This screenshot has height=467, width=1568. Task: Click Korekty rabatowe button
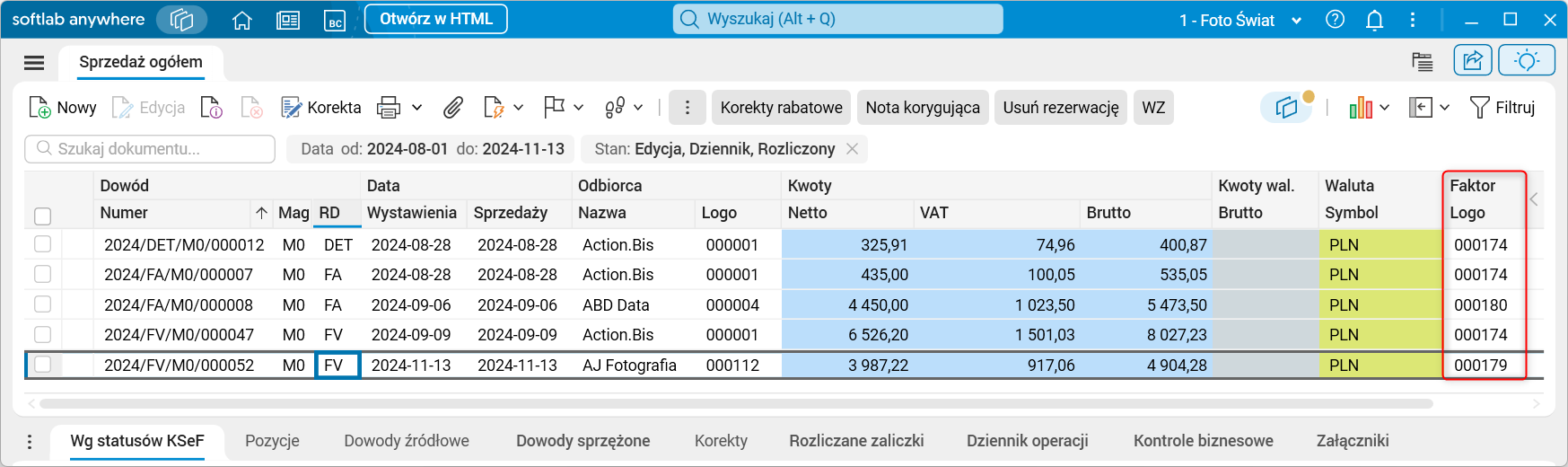tap(782, 108)
